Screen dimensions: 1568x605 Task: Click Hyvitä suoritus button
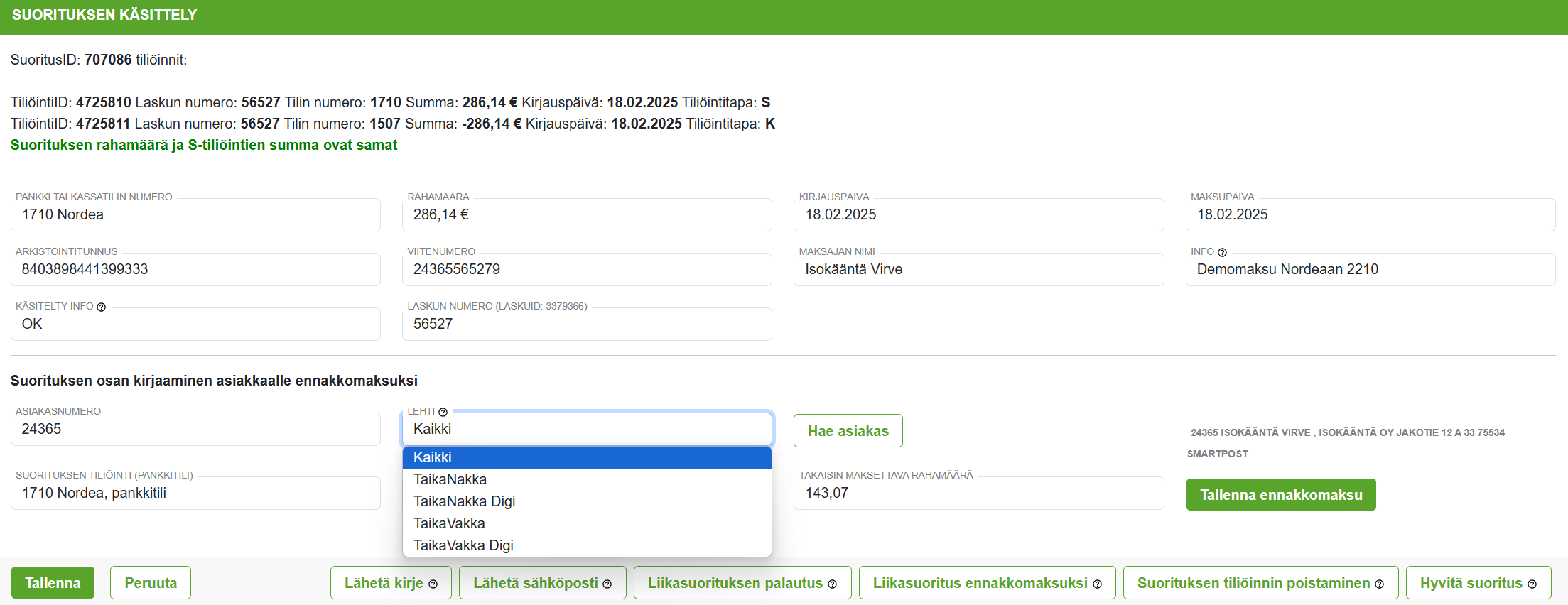tap(1478, 583)
